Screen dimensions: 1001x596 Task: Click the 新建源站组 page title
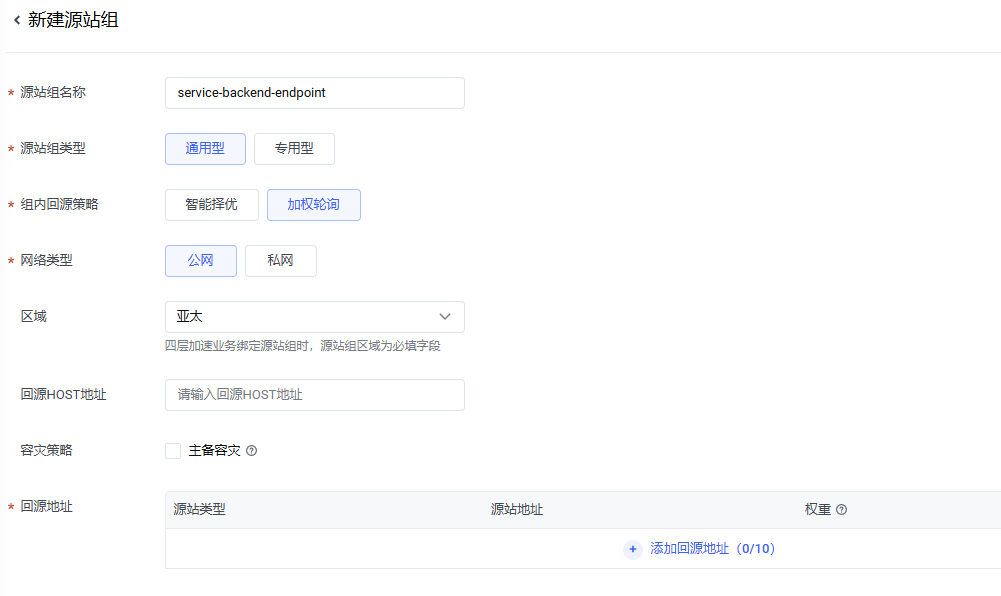pos(73,20)
